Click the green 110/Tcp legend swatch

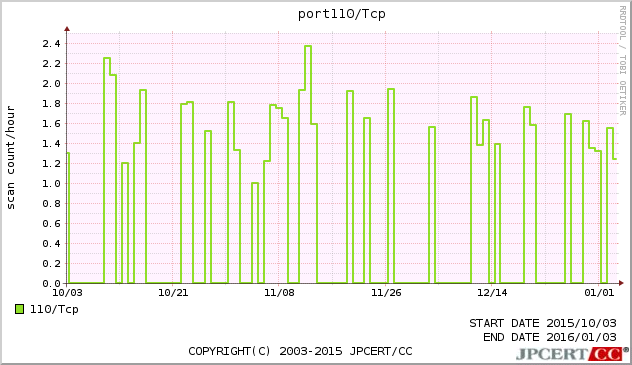click(19, 309)
